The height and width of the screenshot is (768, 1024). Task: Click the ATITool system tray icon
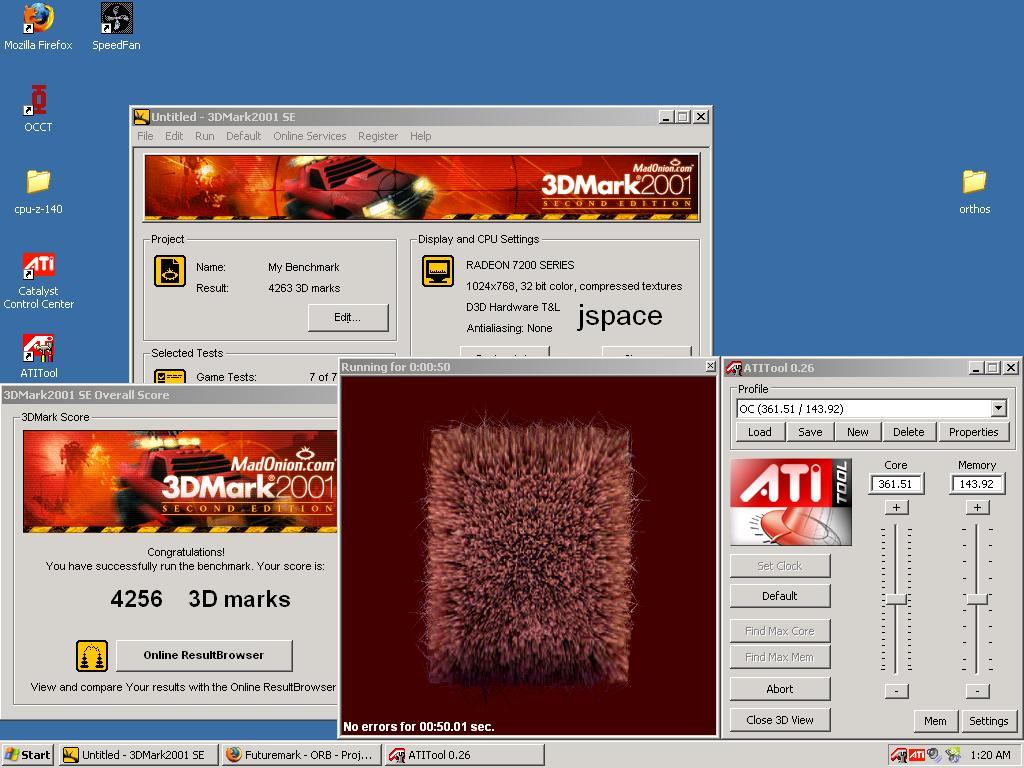pyautogui.click(x=899, y=755)
